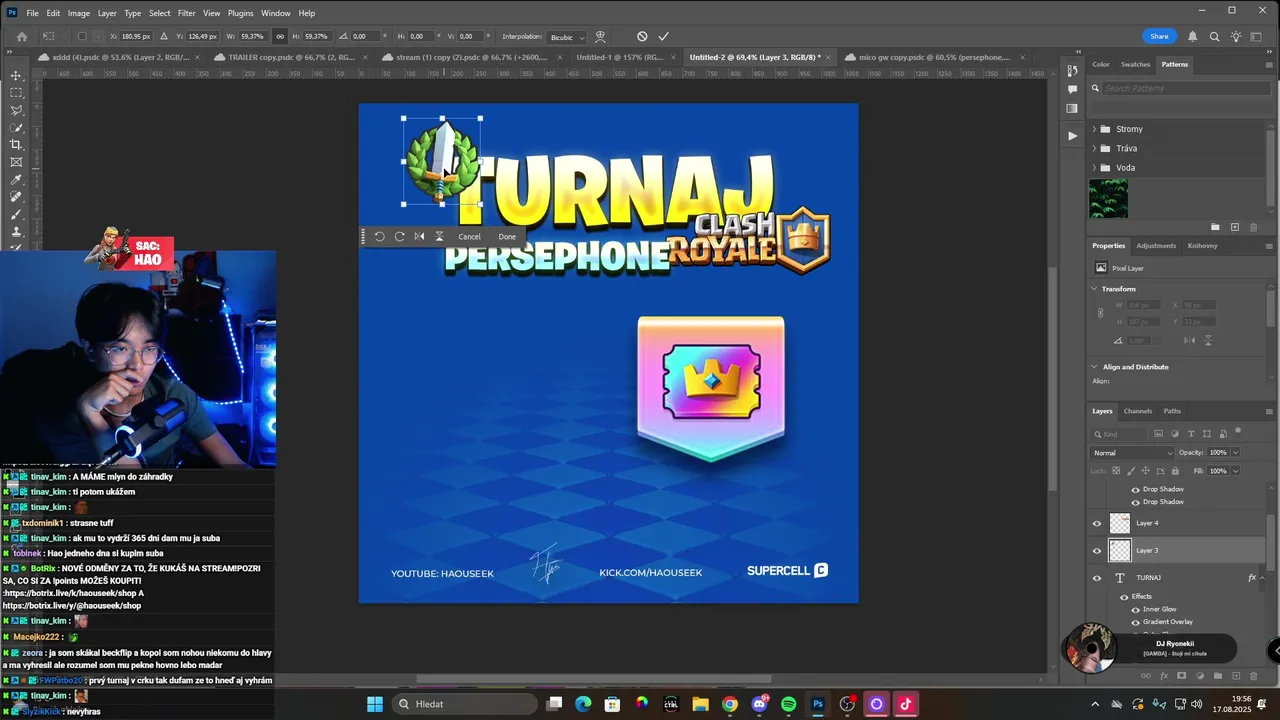Delete layer trash icon
The image size is (1280, 720).
tap(1254, 676)
